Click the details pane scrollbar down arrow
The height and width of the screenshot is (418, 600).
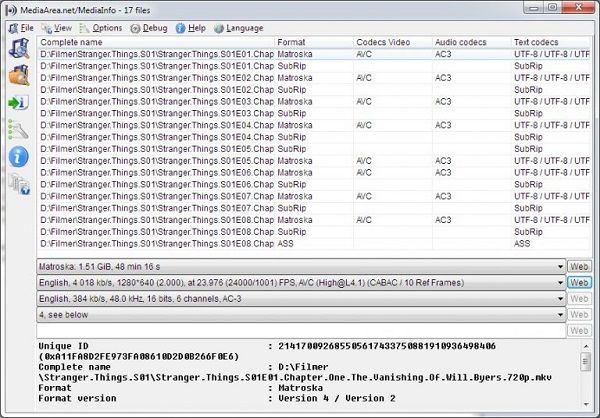click(586, 404)
